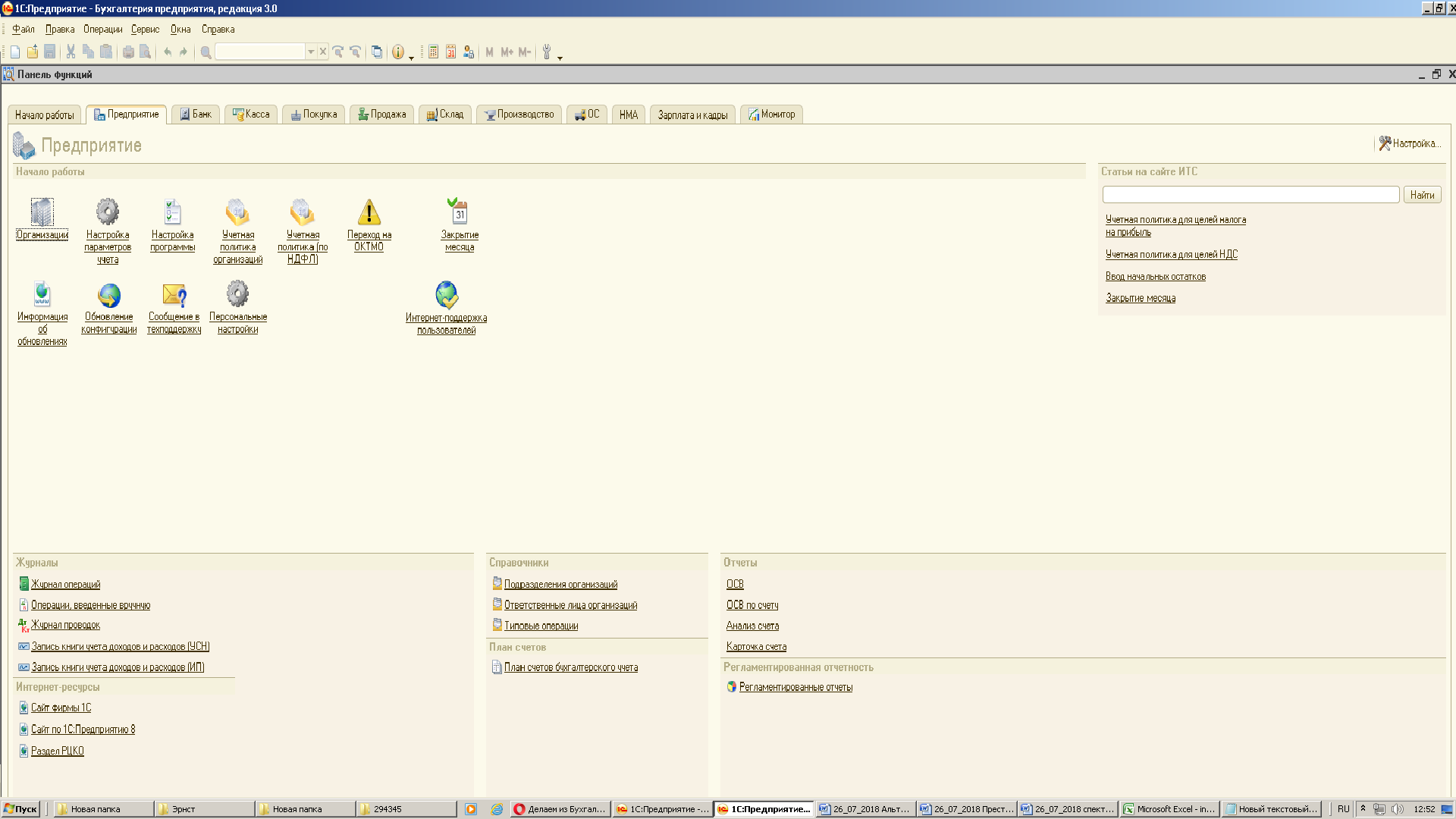Click the ИТС articles search input field
1456x819 pixels.
click(x=1250, y=195)
